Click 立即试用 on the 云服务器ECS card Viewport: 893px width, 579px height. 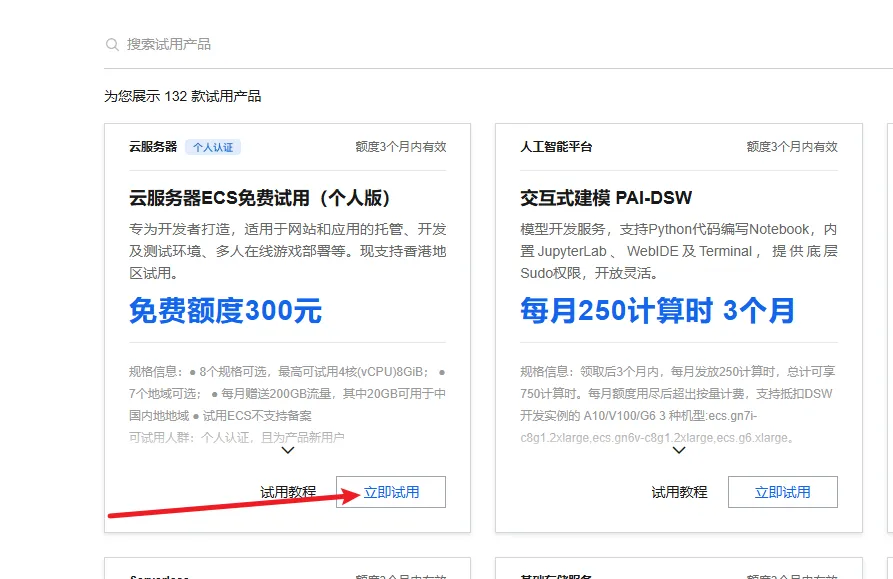(x=391, y=492)
